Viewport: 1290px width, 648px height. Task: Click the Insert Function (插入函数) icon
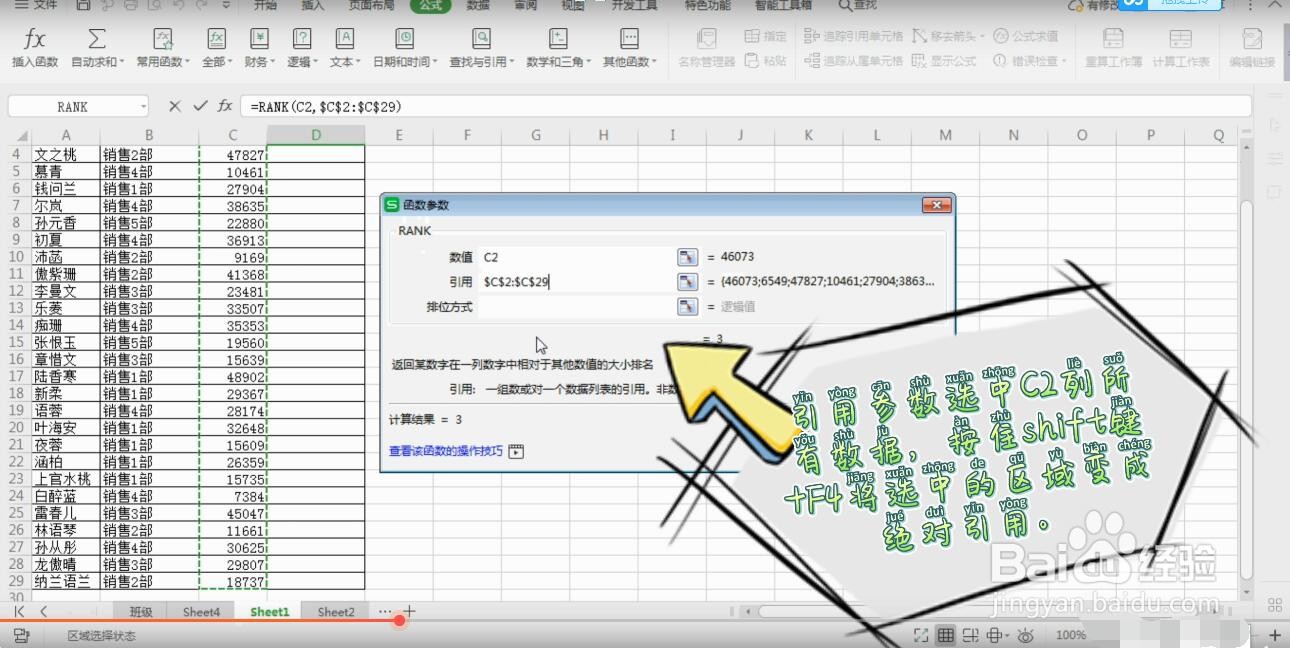pos(35,39)
